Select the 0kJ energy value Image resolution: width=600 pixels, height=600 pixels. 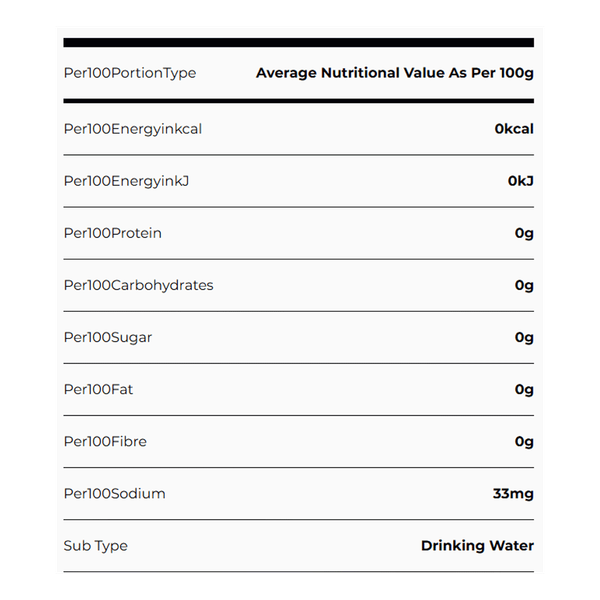(x=520, y=181)
